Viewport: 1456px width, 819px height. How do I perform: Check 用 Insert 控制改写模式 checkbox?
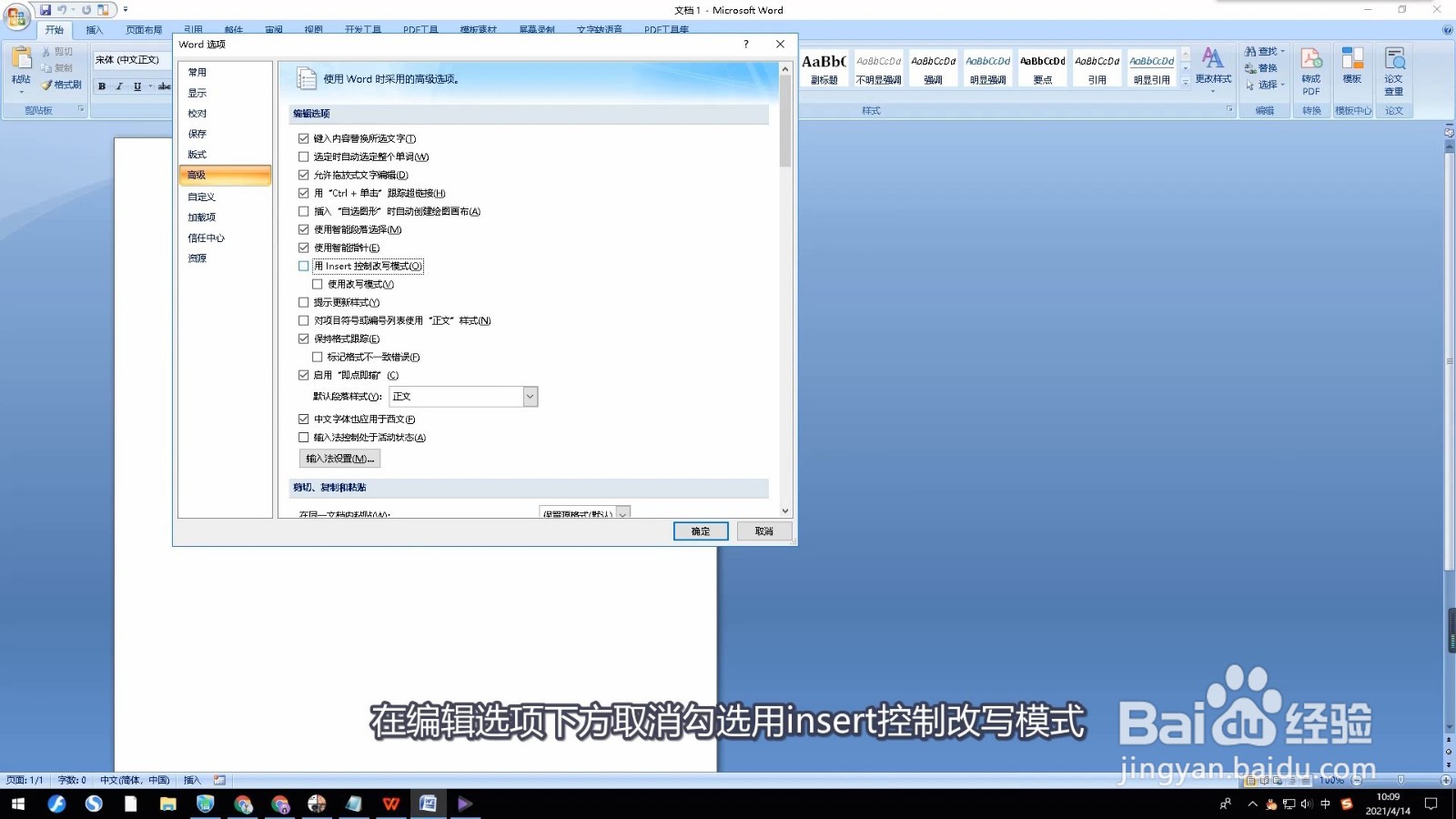coord(304,266)
